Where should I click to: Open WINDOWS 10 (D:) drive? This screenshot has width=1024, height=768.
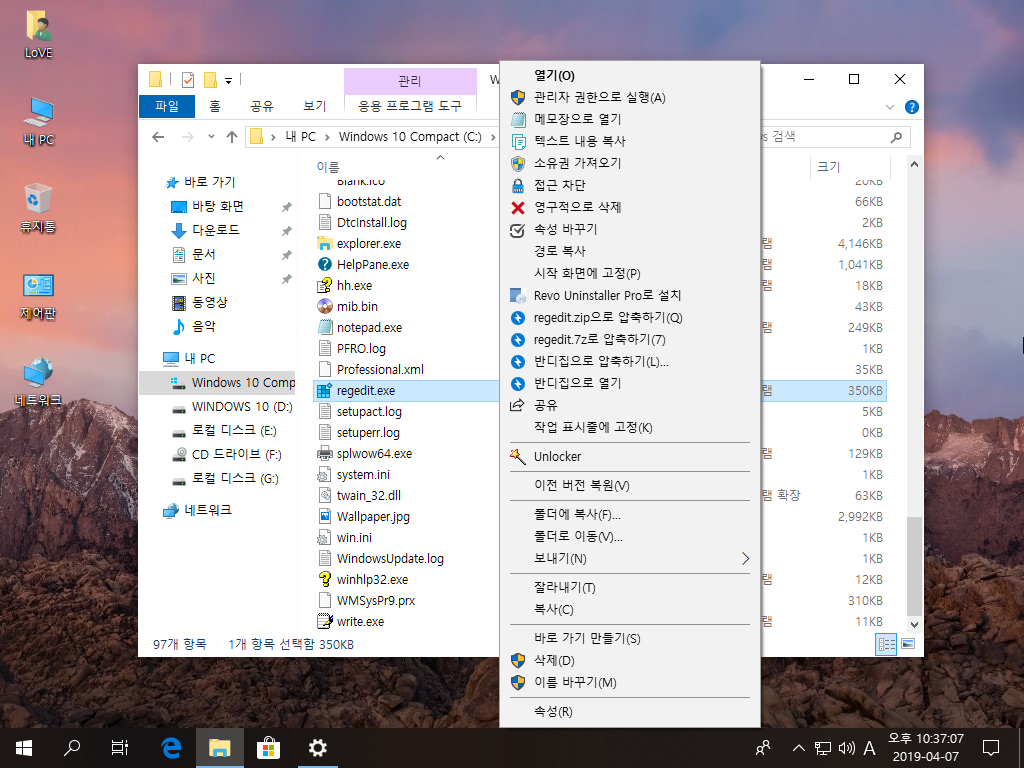[x=242, y=407]
